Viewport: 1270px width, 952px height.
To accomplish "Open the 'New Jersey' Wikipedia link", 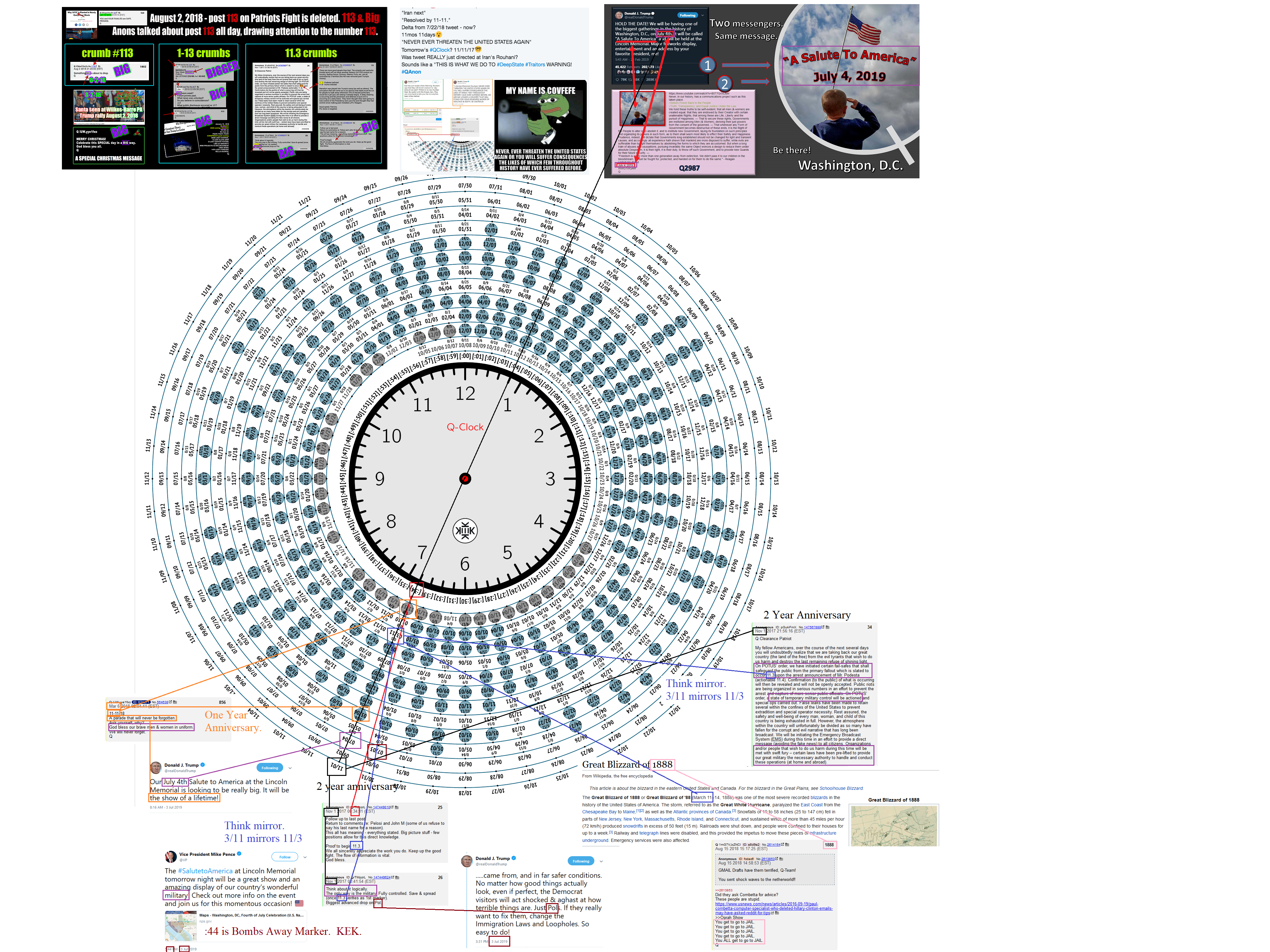I will coord(610,819).
